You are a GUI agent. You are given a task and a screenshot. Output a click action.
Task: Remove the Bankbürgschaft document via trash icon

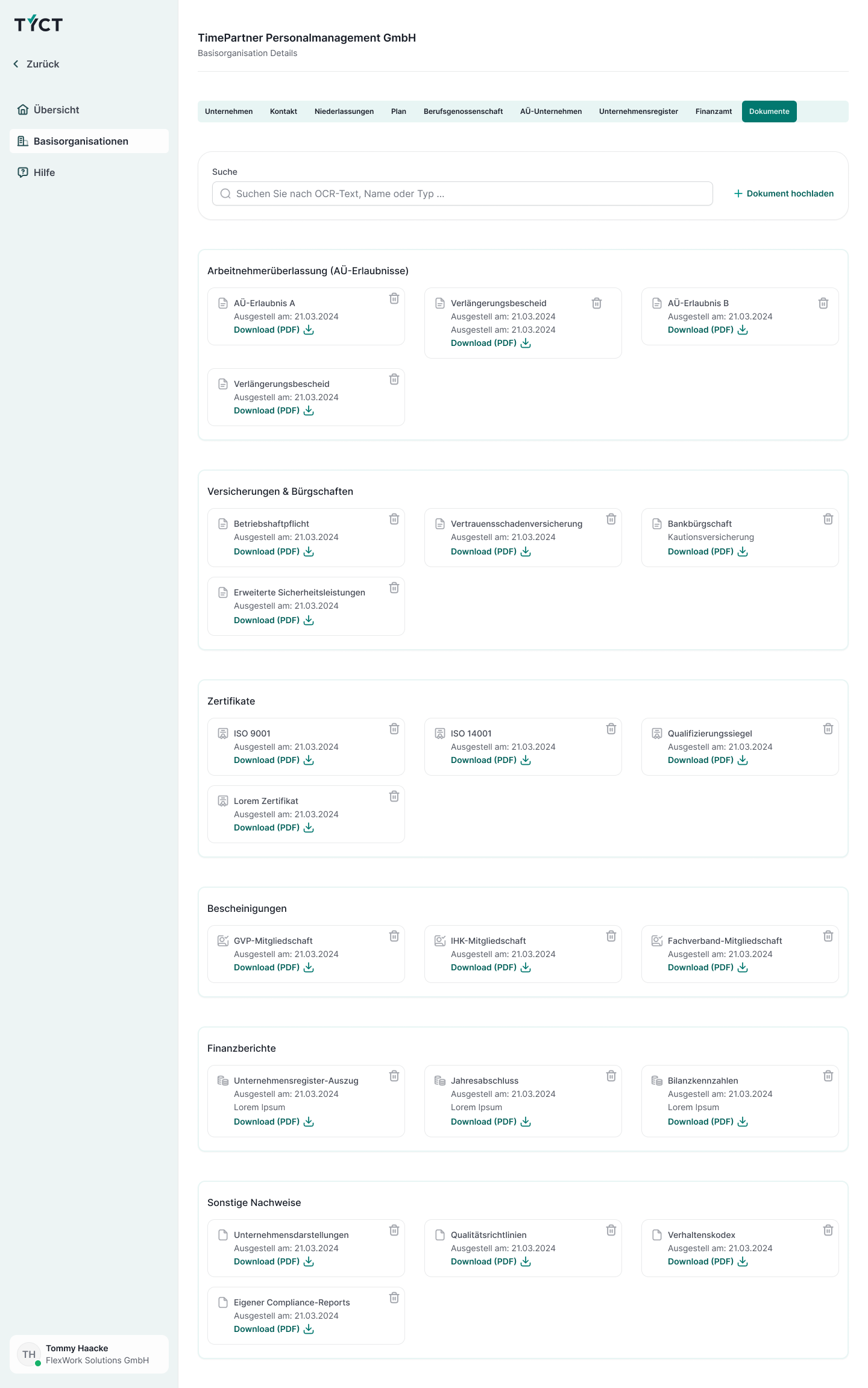pyautogui.click(x=828, y=519)
